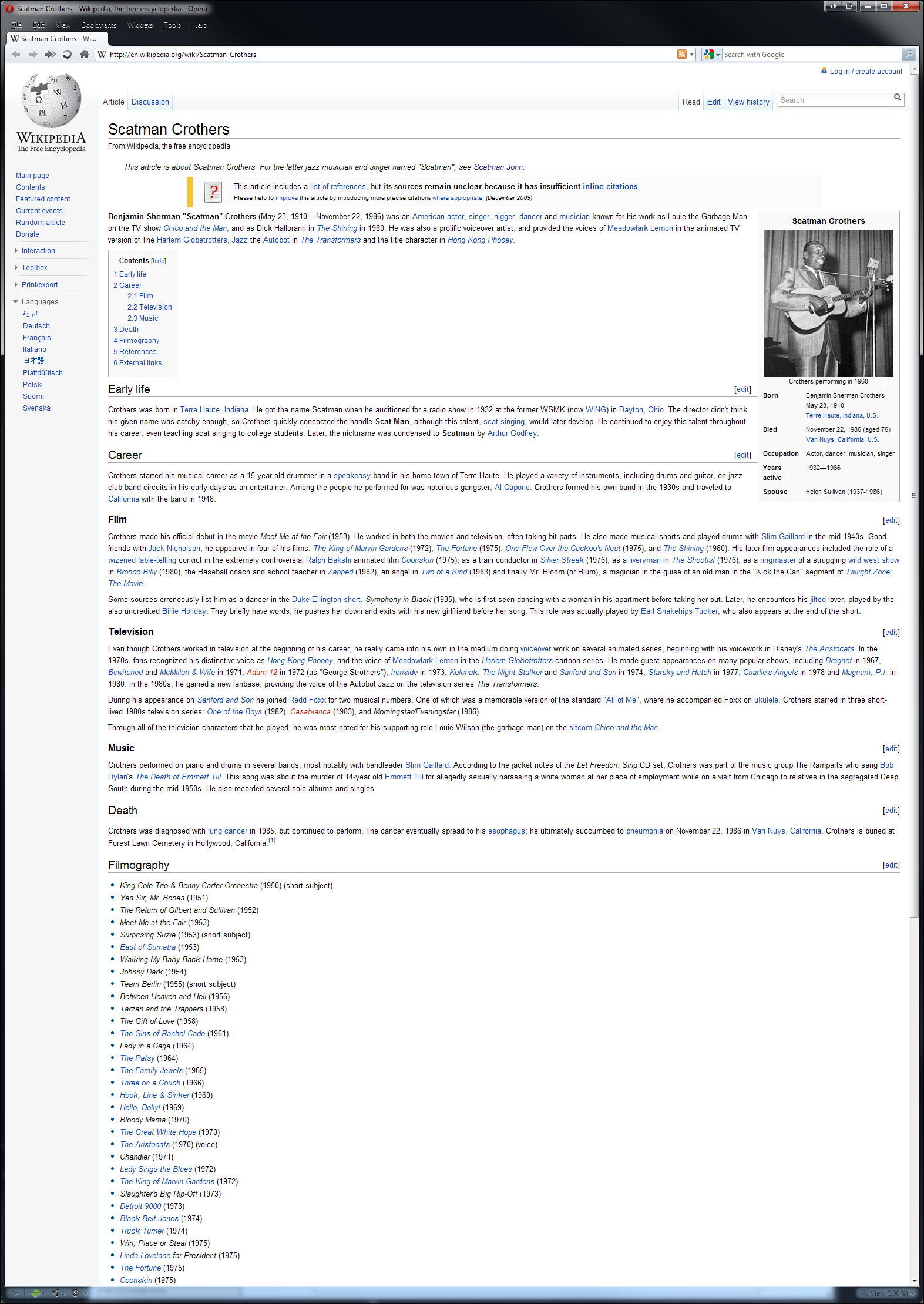Open the Al Capone link
The image size is (924, 1304).
click(512, 488)
